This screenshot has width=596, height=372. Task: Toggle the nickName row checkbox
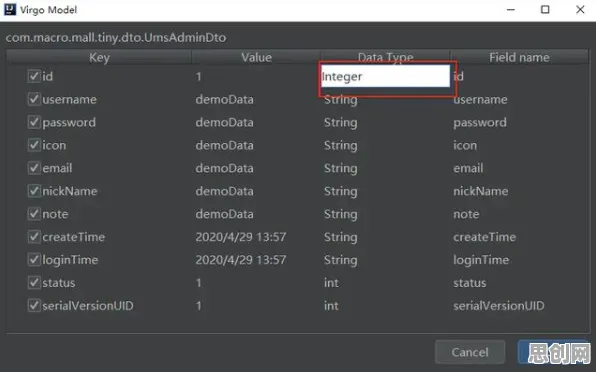(34, 191)
